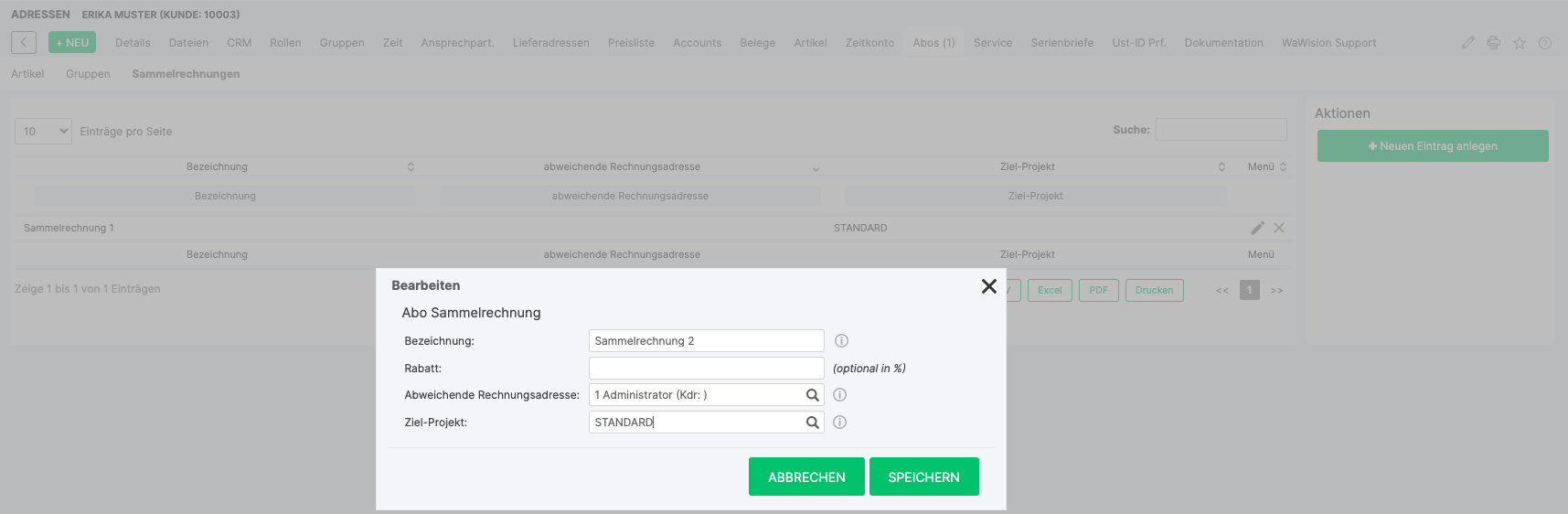The height and width of the screenshot is (514, 1568).
Task: Sort by Ziel-Projekt column header
Action: [x=1027, y=166]
